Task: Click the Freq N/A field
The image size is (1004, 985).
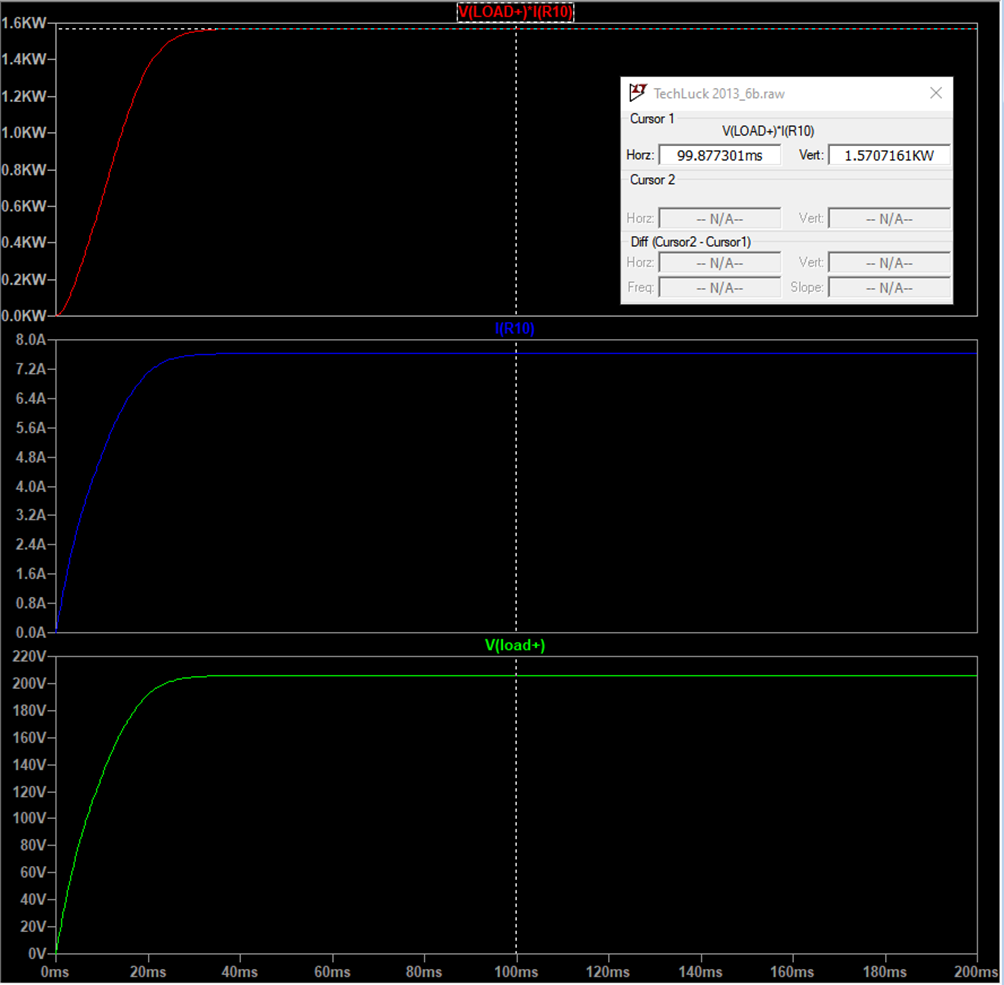Action: click(720, 288)
